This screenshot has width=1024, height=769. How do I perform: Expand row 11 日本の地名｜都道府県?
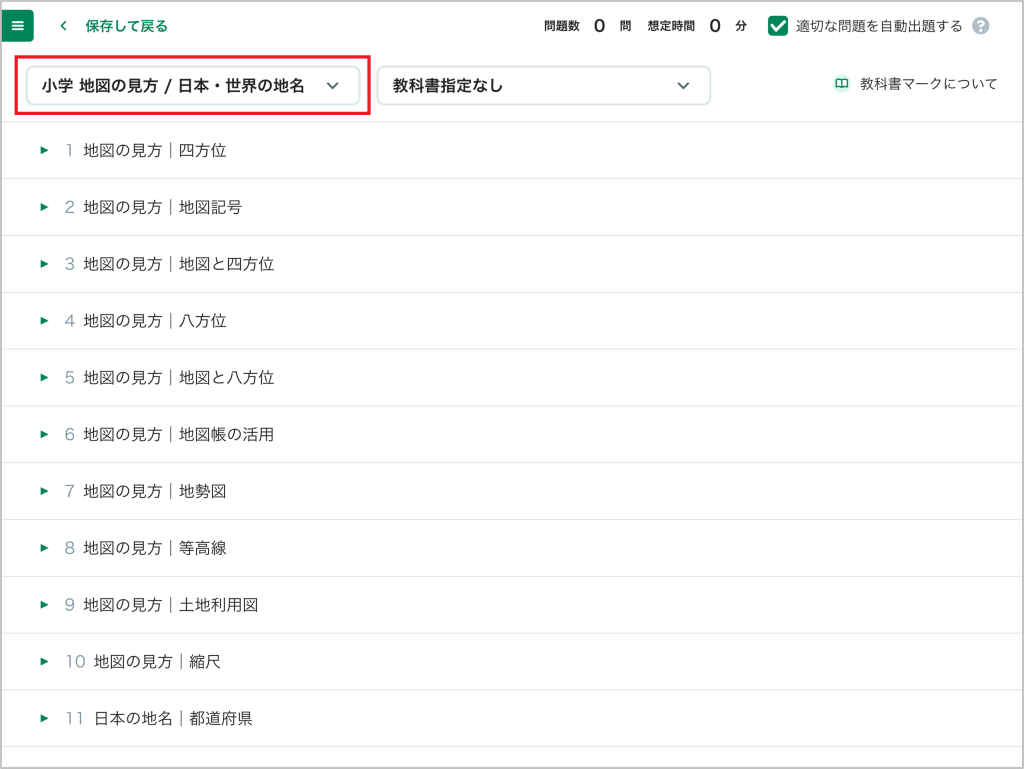pos(44,718)
